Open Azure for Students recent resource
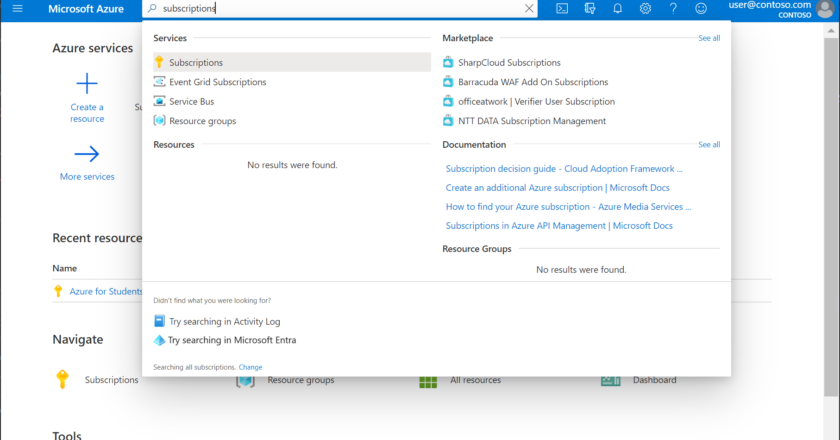Image resolution: width=840 pixels, height=440 pixels. click(x=106, y=292)
